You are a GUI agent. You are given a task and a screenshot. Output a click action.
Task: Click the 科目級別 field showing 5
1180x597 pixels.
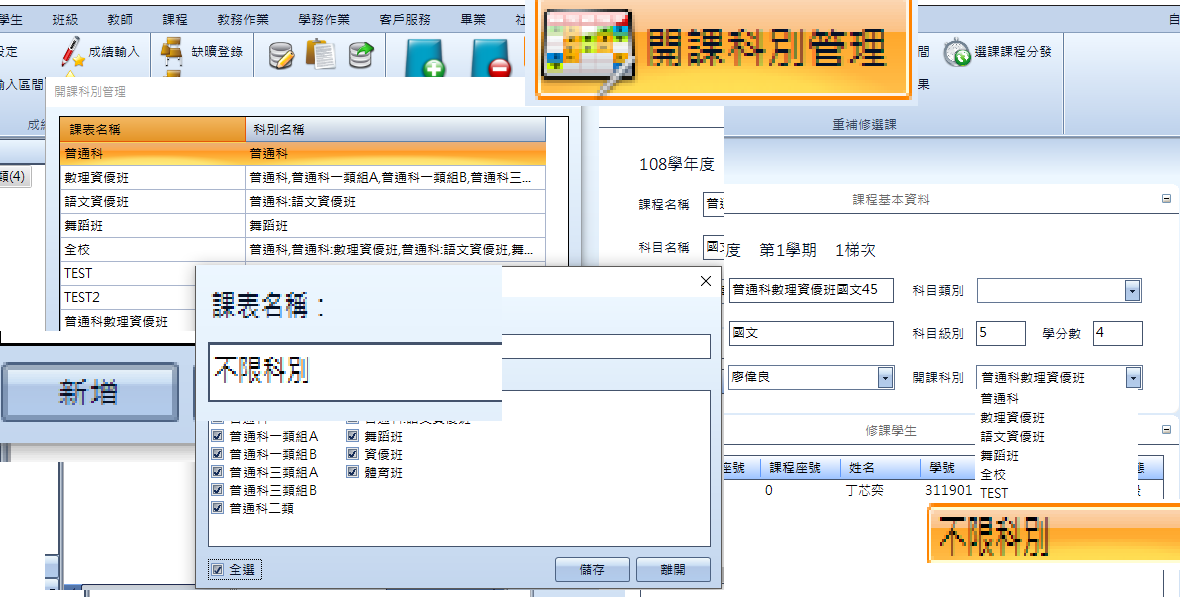click(x=1001, y=333)
